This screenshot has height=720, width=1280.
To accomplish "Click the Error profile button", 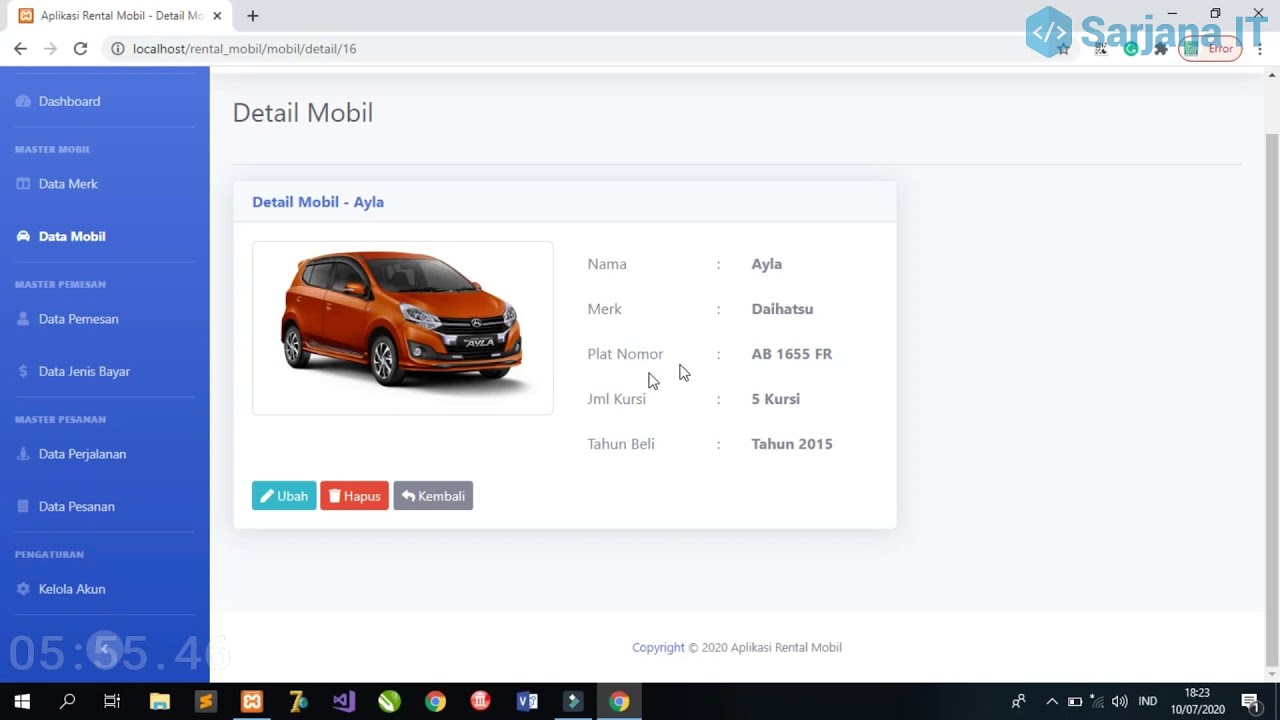I will [x=1210, y=48].
